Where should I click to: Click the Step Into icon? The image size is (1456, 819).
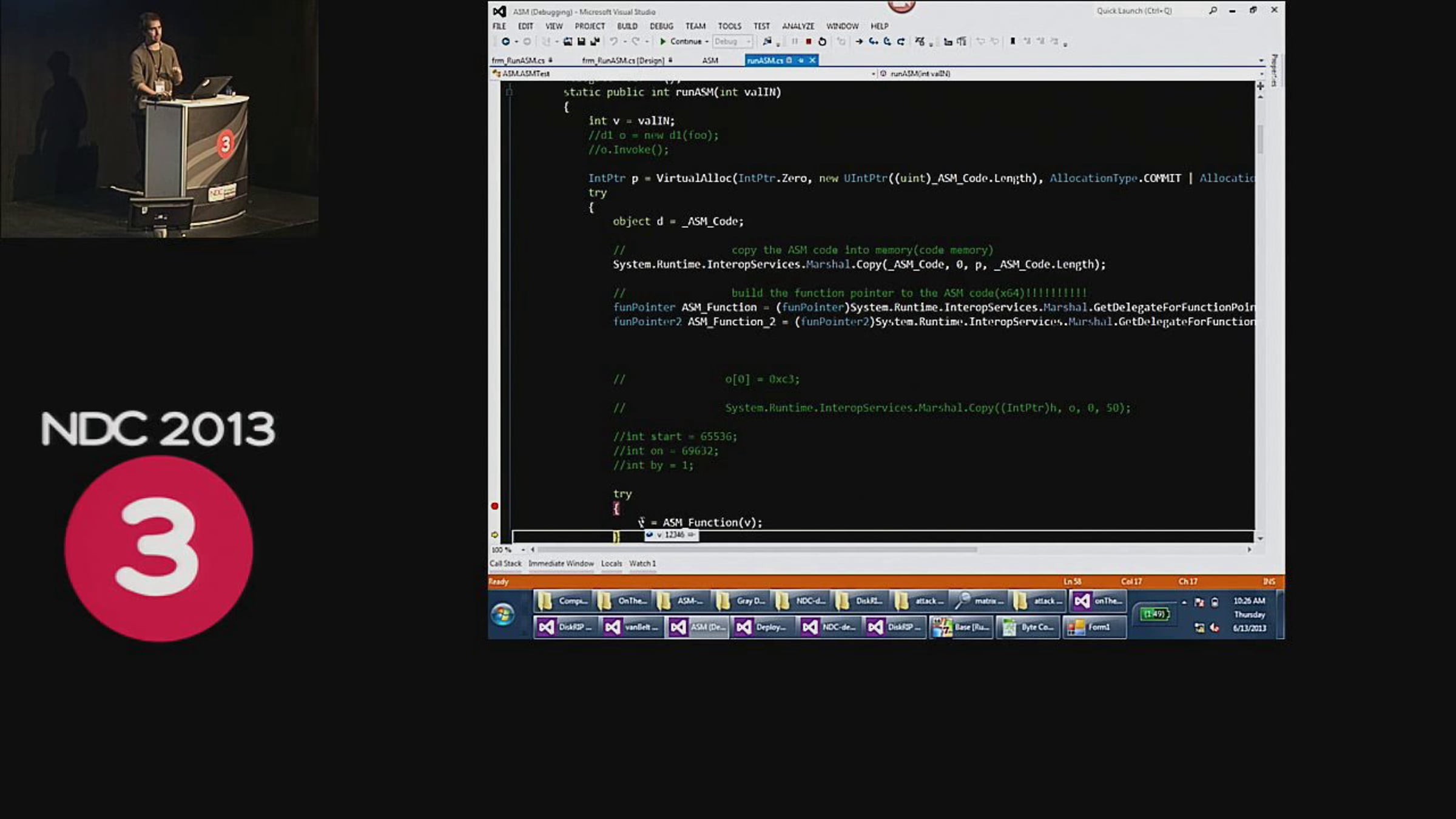coord(873,42)
